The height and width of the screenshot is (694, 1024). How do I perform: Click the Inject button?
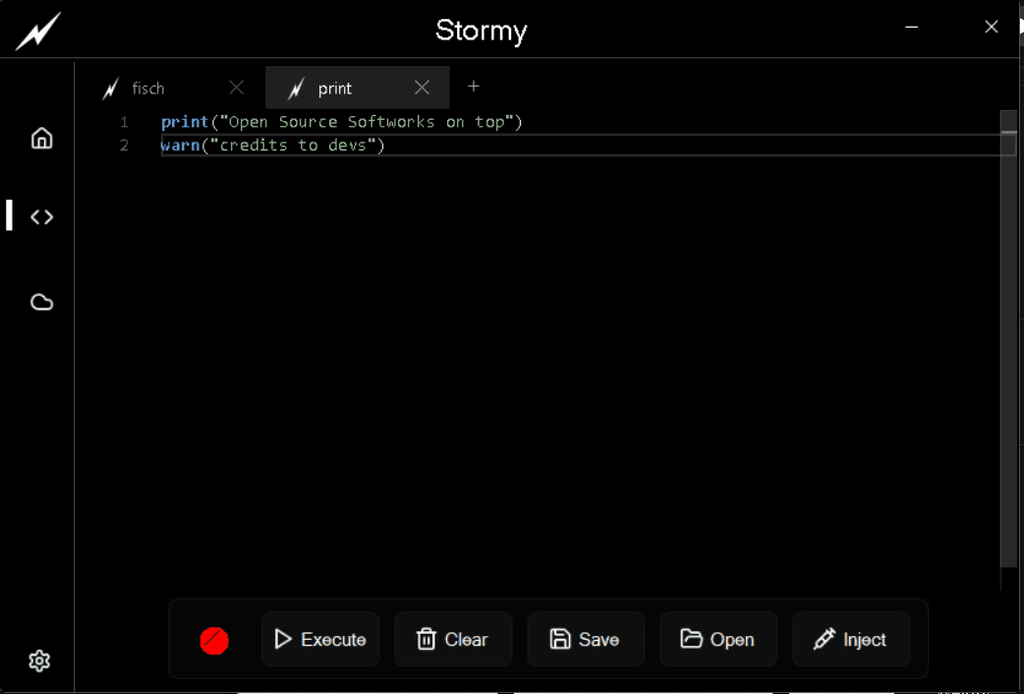[x=851, y=640]
